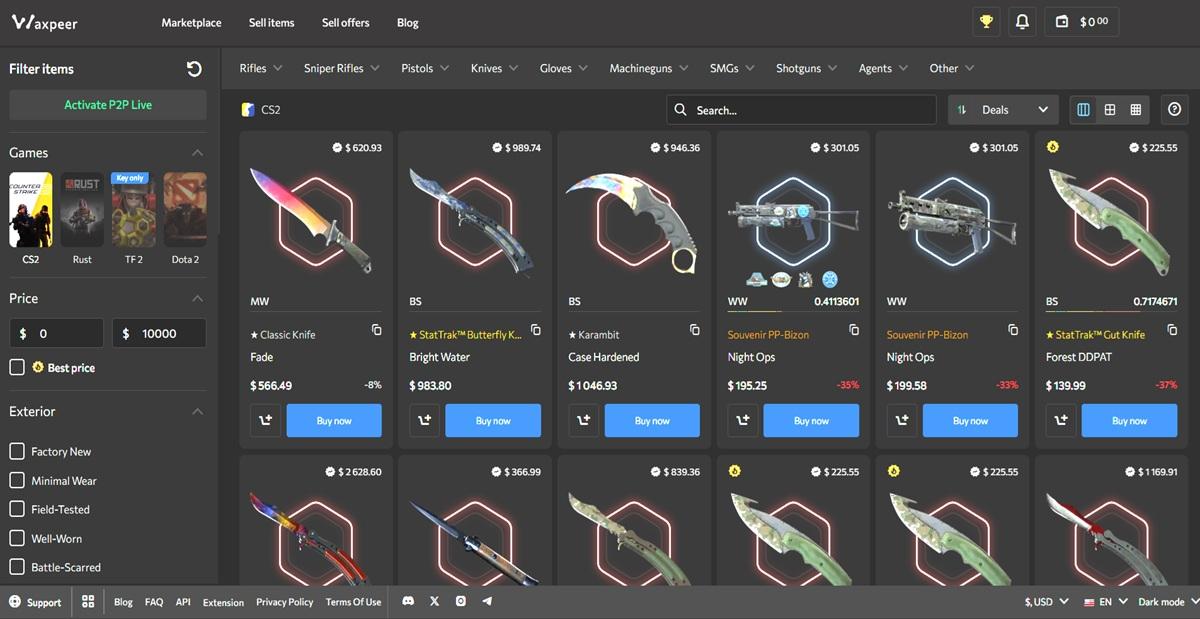Add the $199.58 PP-Bizon to cart
Viewport: 1200px width, 619px height.
[x=901, y=421]
